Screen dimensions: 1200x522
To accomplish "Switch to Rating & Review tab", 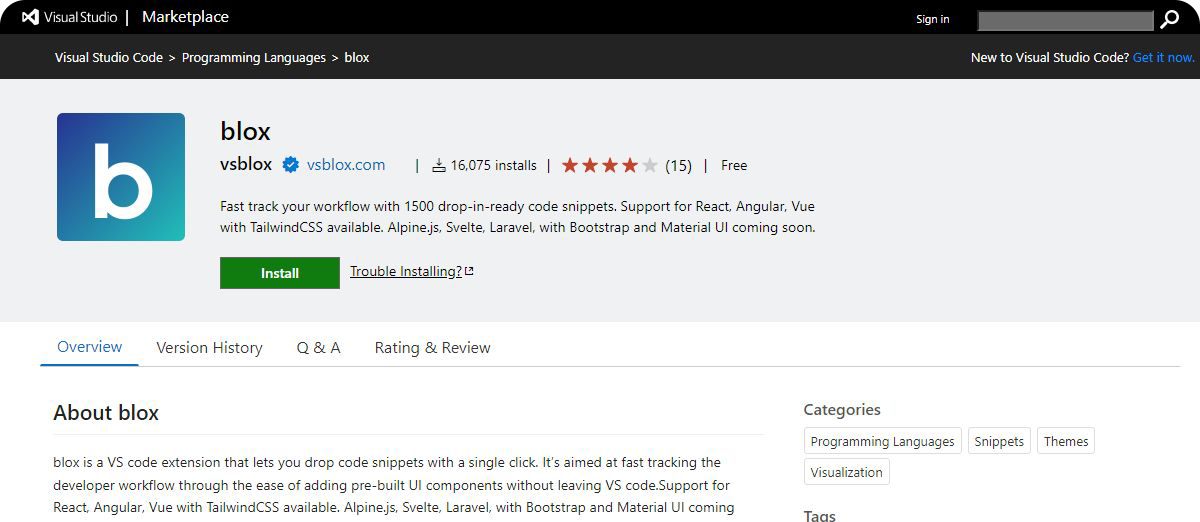I will 433,348.
